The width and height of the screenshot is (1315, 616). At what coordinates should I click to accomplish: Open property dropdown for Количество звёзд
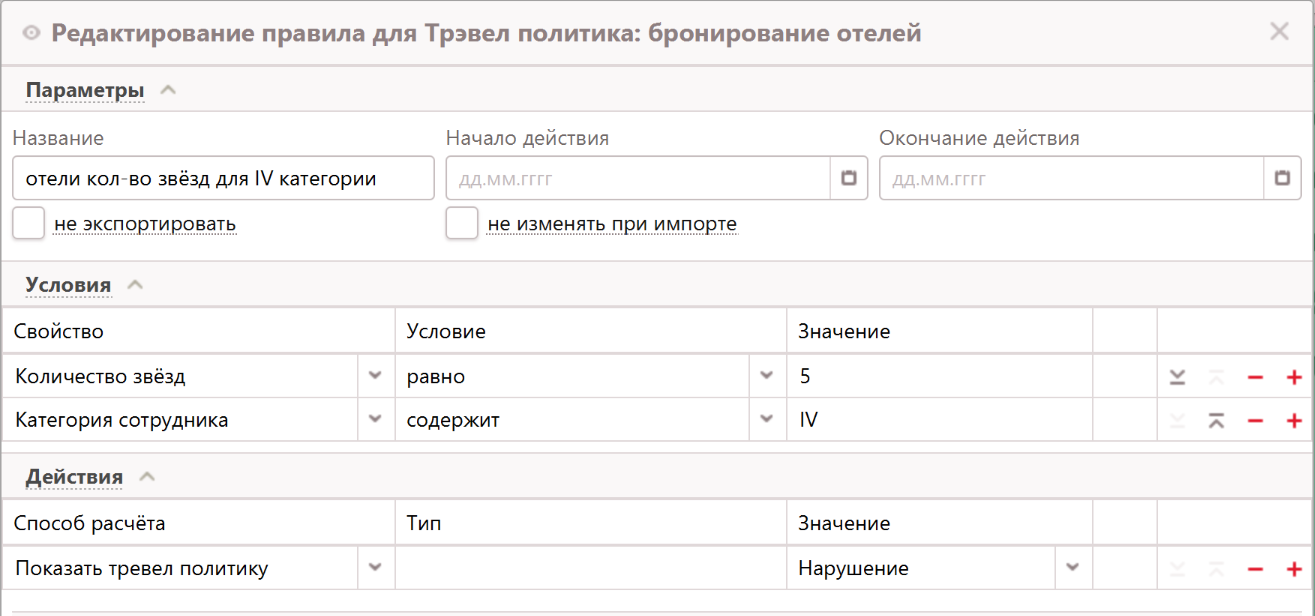375,377
